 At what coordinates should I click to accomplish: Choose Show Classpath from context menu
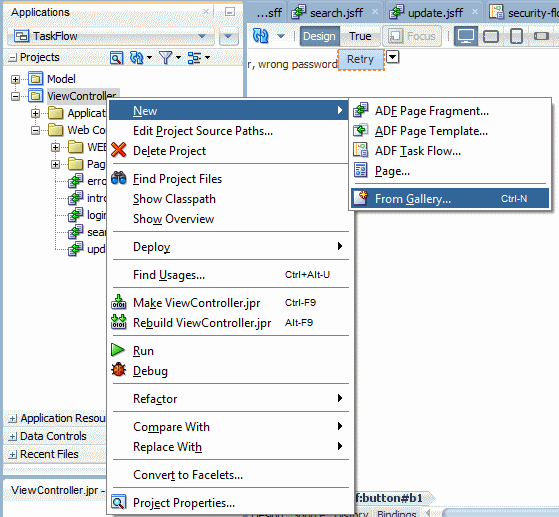(x=229, y=199)
